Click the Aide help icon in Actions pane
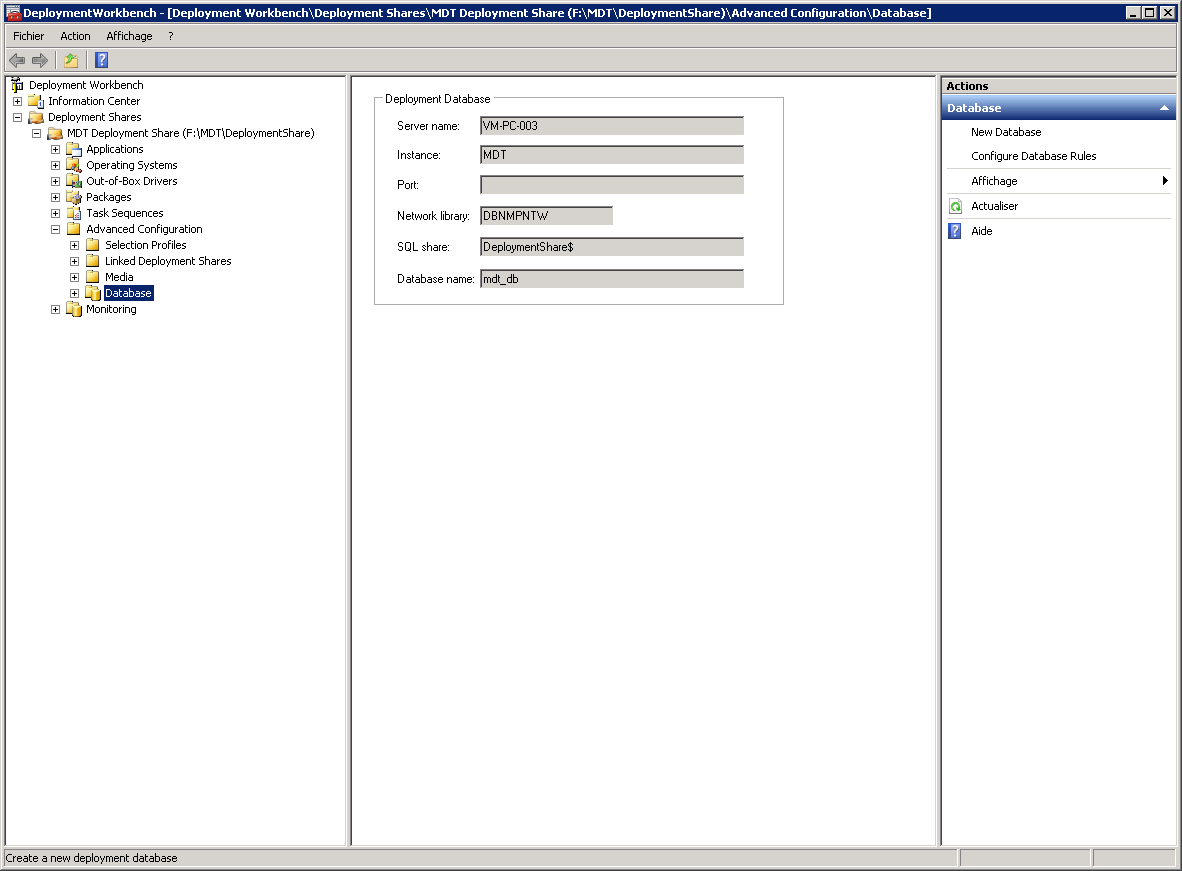 [955, 231]
